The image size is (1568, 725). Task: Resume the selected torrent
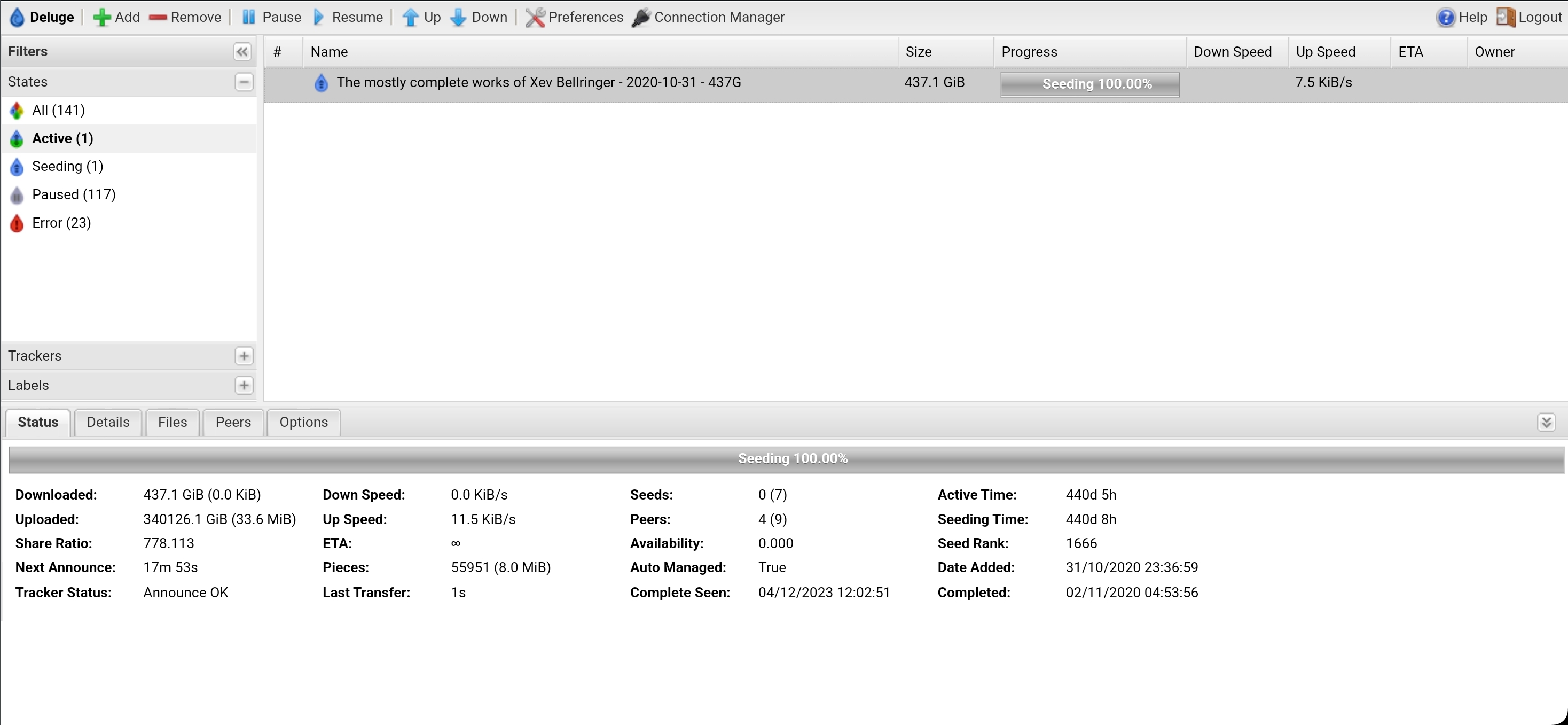348,17
